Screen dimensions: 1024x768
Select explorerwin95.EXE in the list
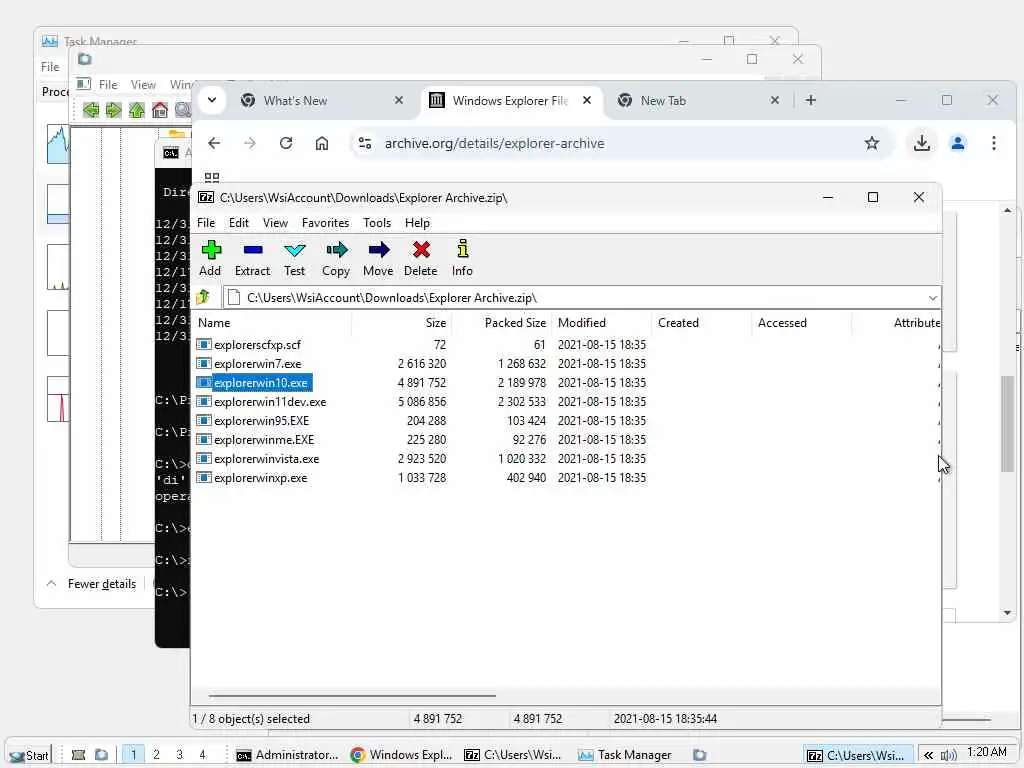(x=261, y=421)
